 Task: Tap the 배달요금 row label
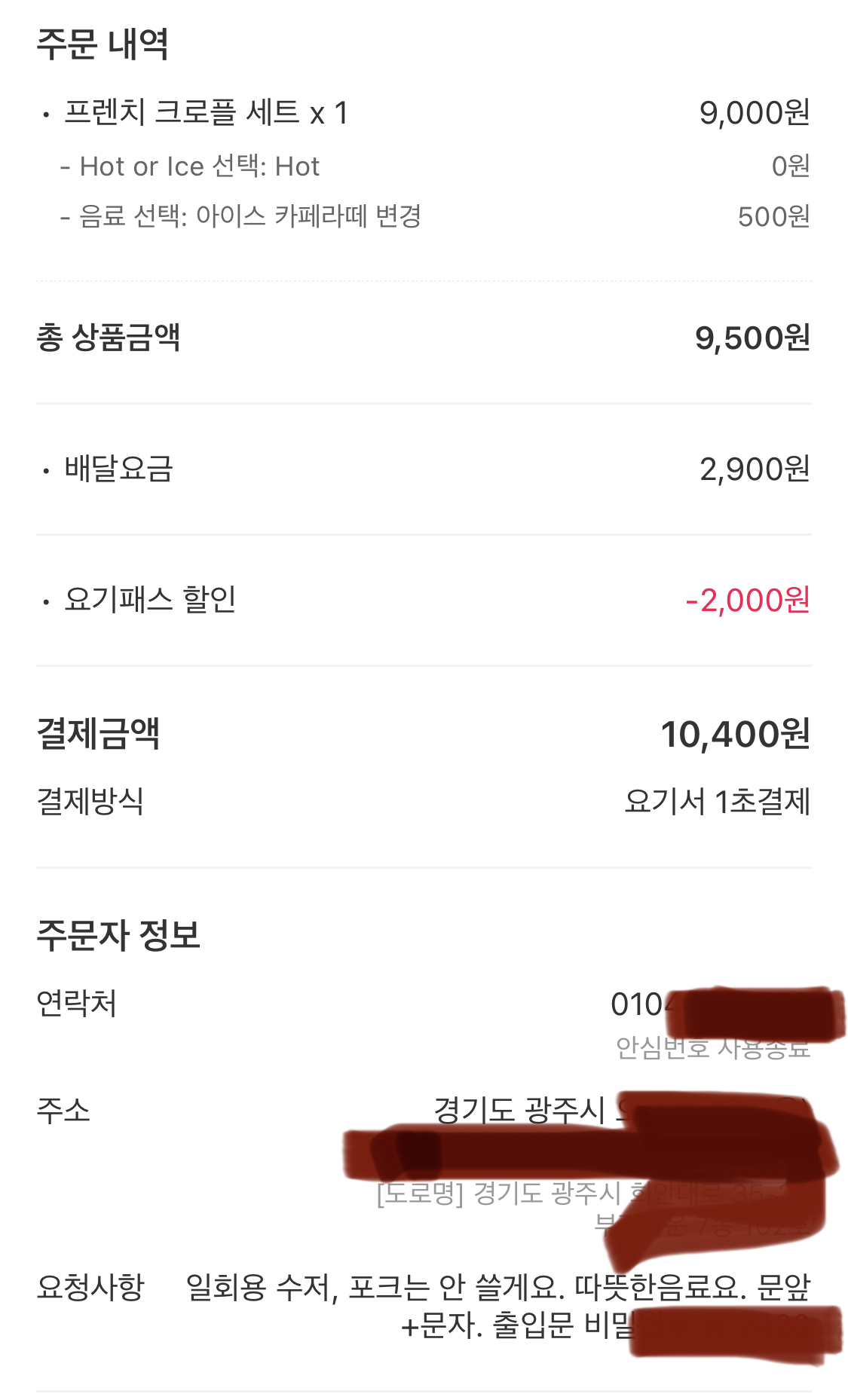coord(118,469)
